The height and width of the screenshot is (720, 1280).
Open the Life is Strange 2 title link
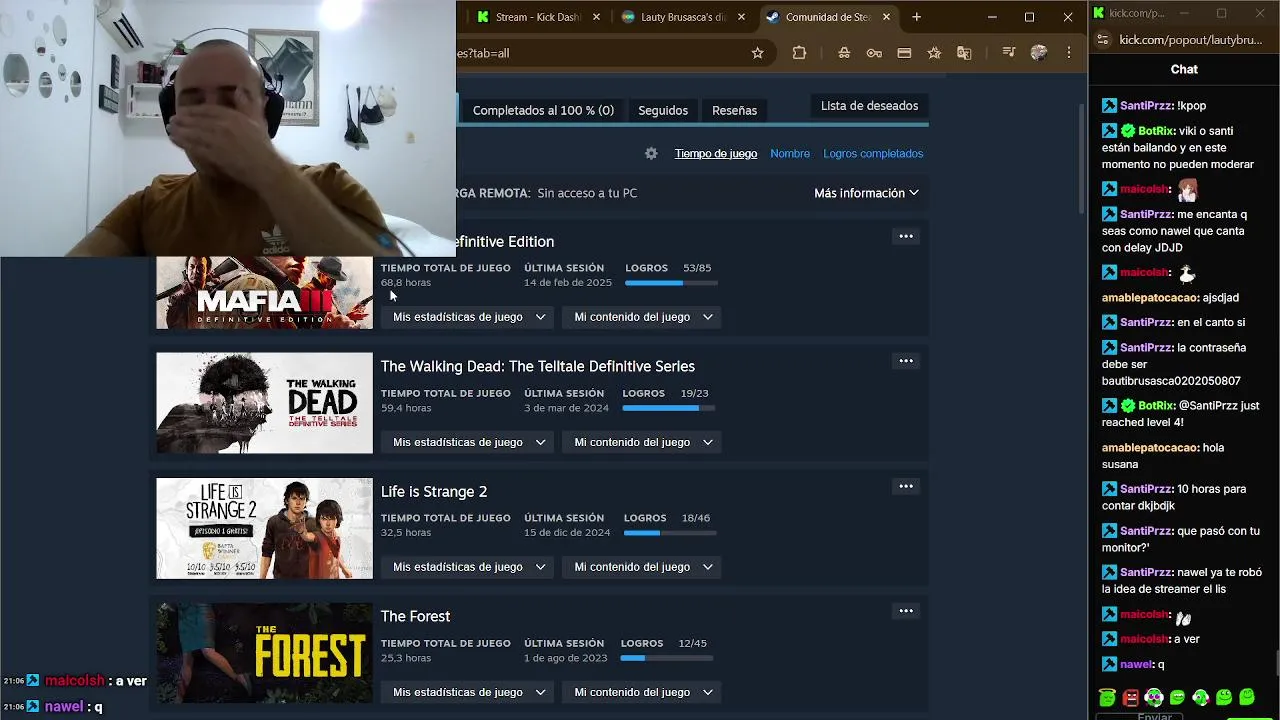[434, 491]
